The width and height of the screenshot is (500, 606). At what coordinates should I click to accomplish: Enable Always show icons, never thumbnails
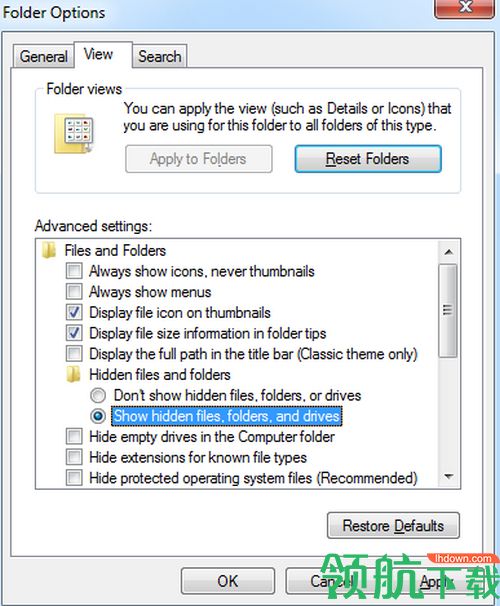74,271
